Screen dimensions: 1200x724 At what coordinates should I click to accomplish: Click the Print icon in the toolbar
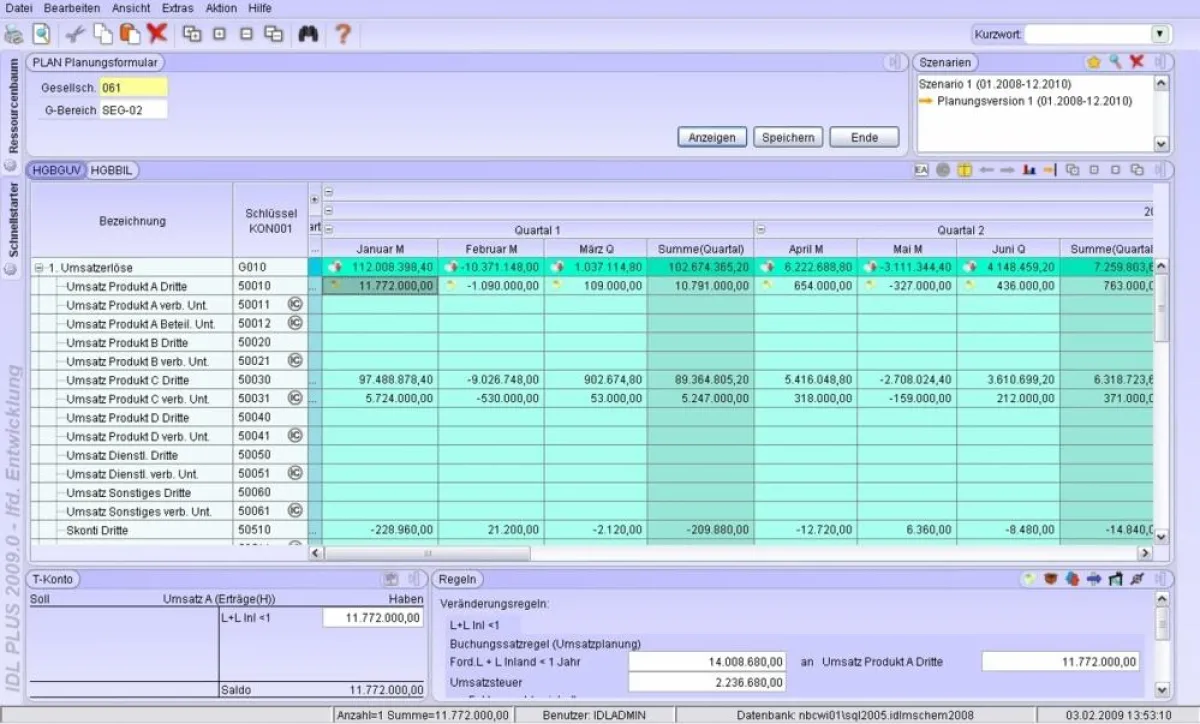click(13, 33)
